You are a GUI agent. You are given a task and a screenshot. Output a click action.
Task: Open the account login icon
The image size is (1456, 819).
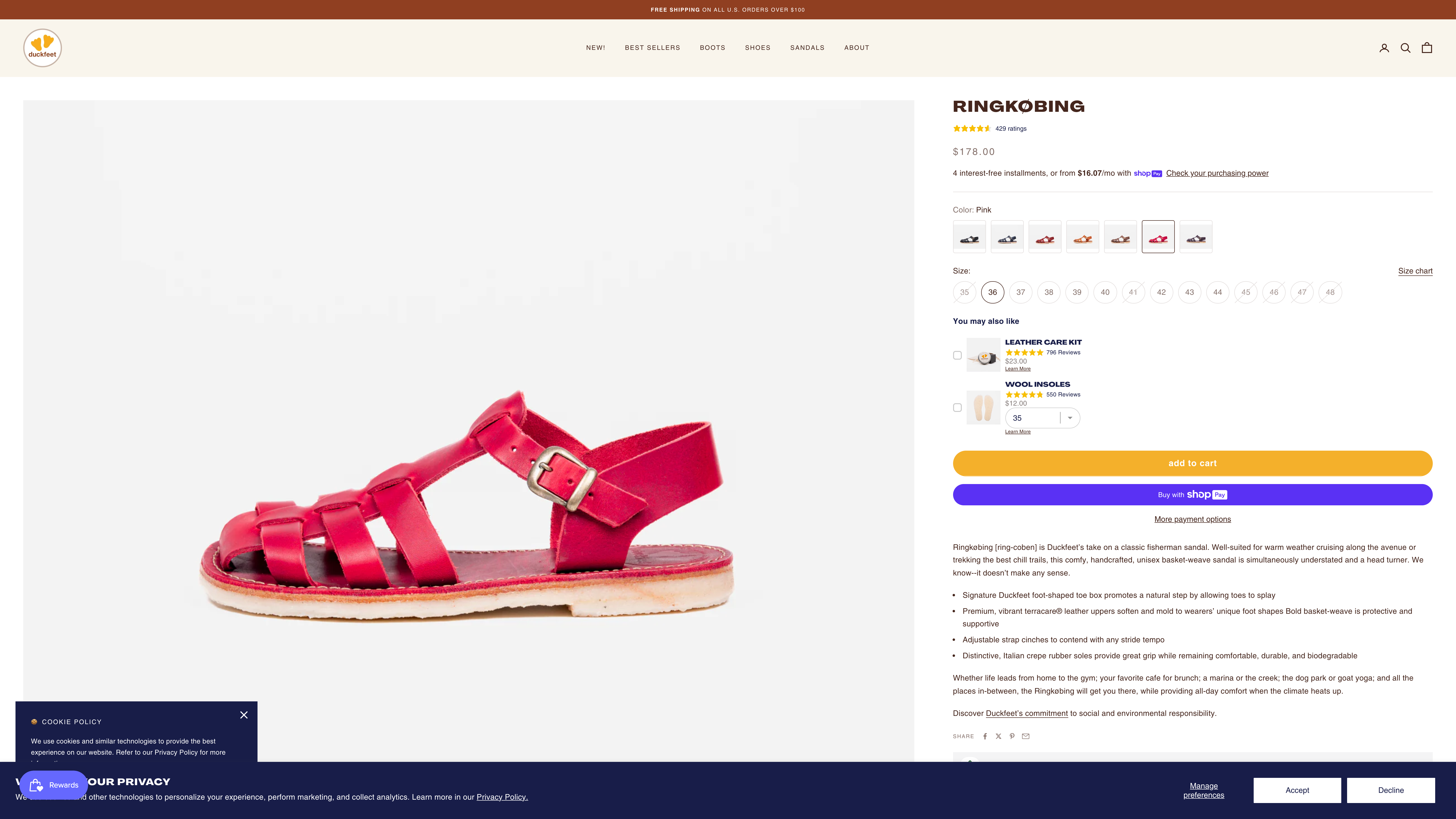[1384, 48]
